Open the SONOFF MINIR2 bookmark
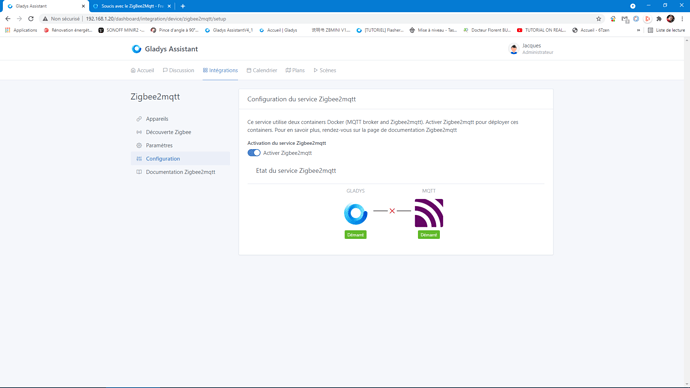Screen dimensions: 690x388 121,30
